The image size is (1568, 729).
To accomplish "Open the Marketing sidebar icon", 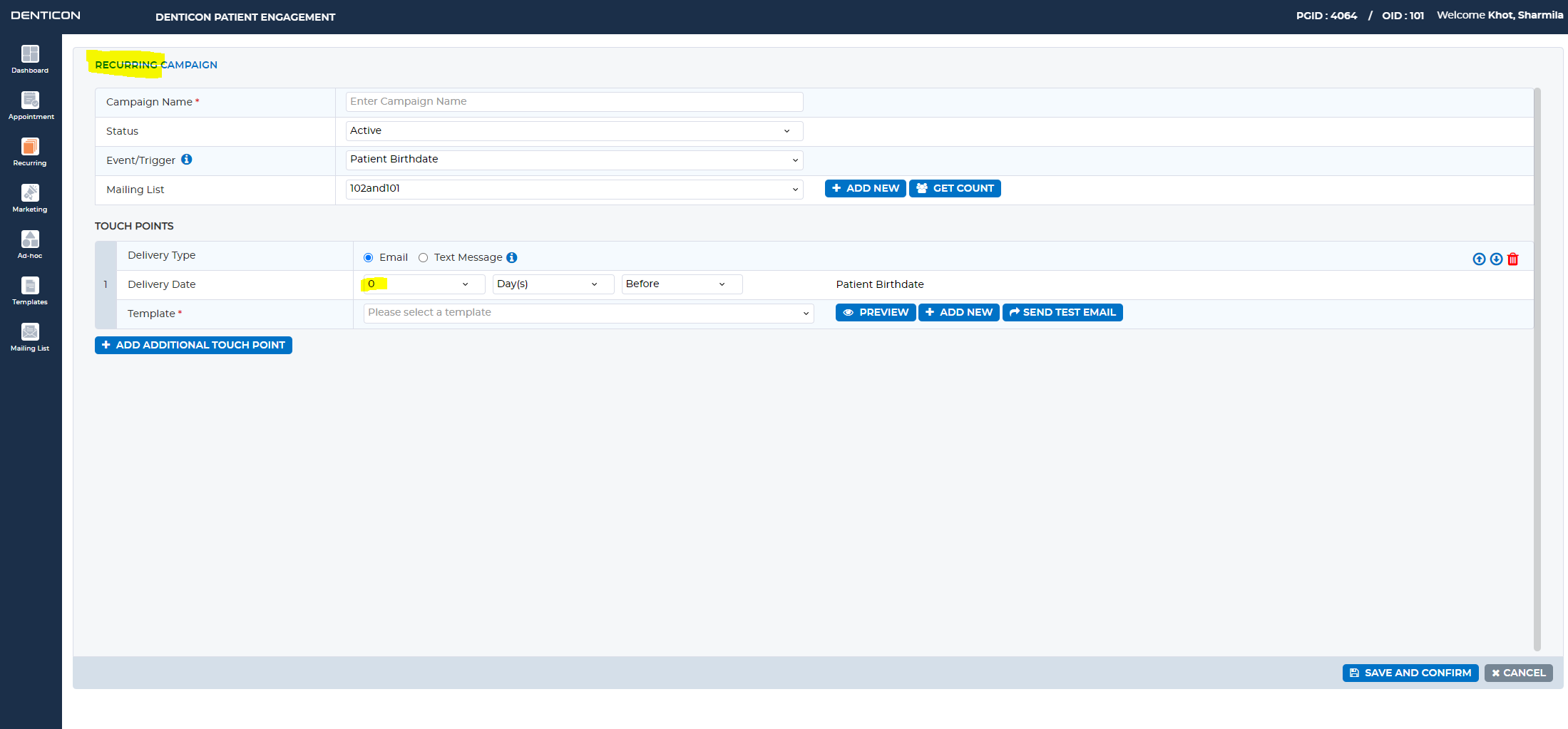I will tap(30, 198).
